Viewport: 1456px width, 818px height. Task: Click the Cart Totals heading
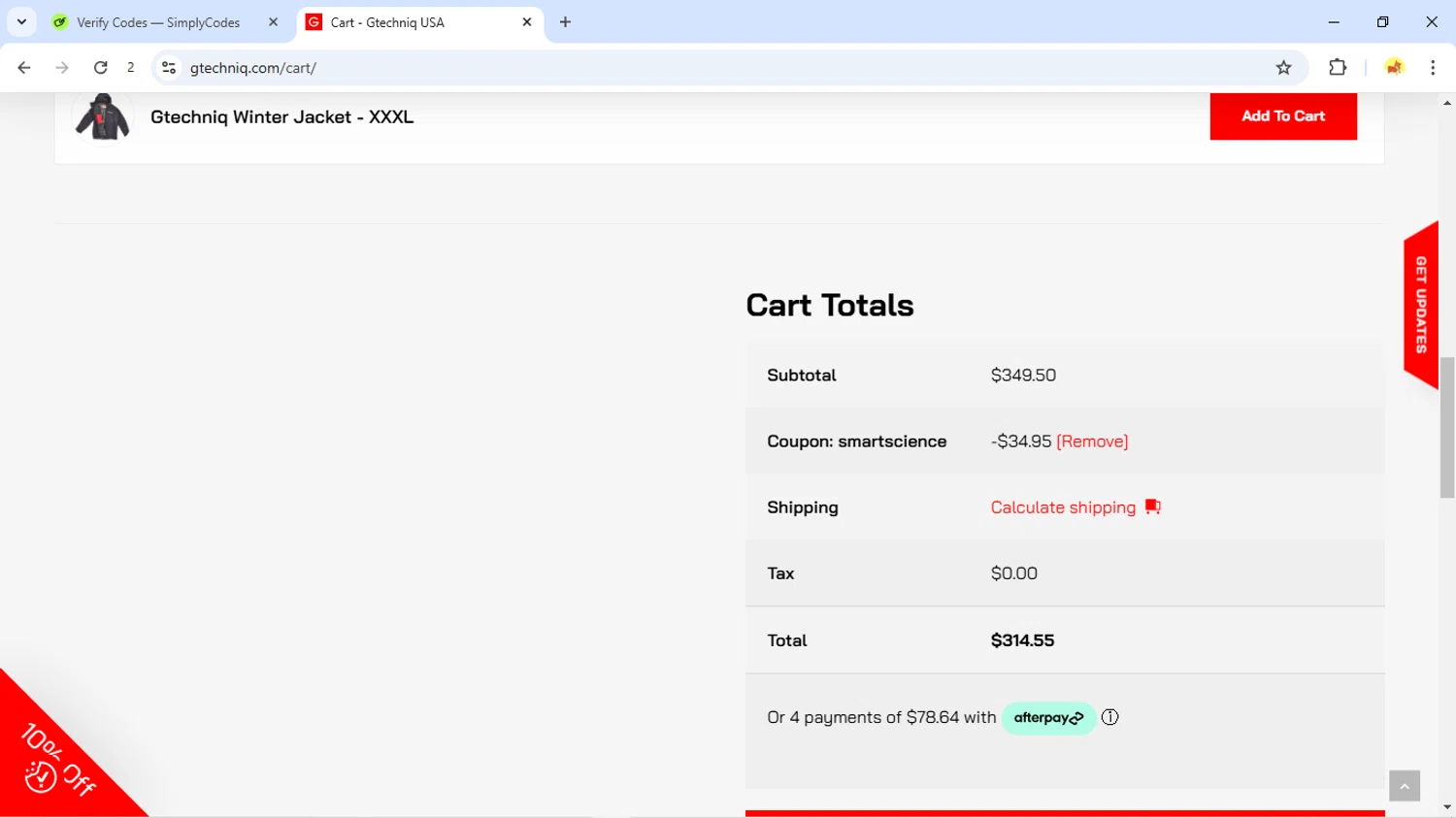coord(830,306)
